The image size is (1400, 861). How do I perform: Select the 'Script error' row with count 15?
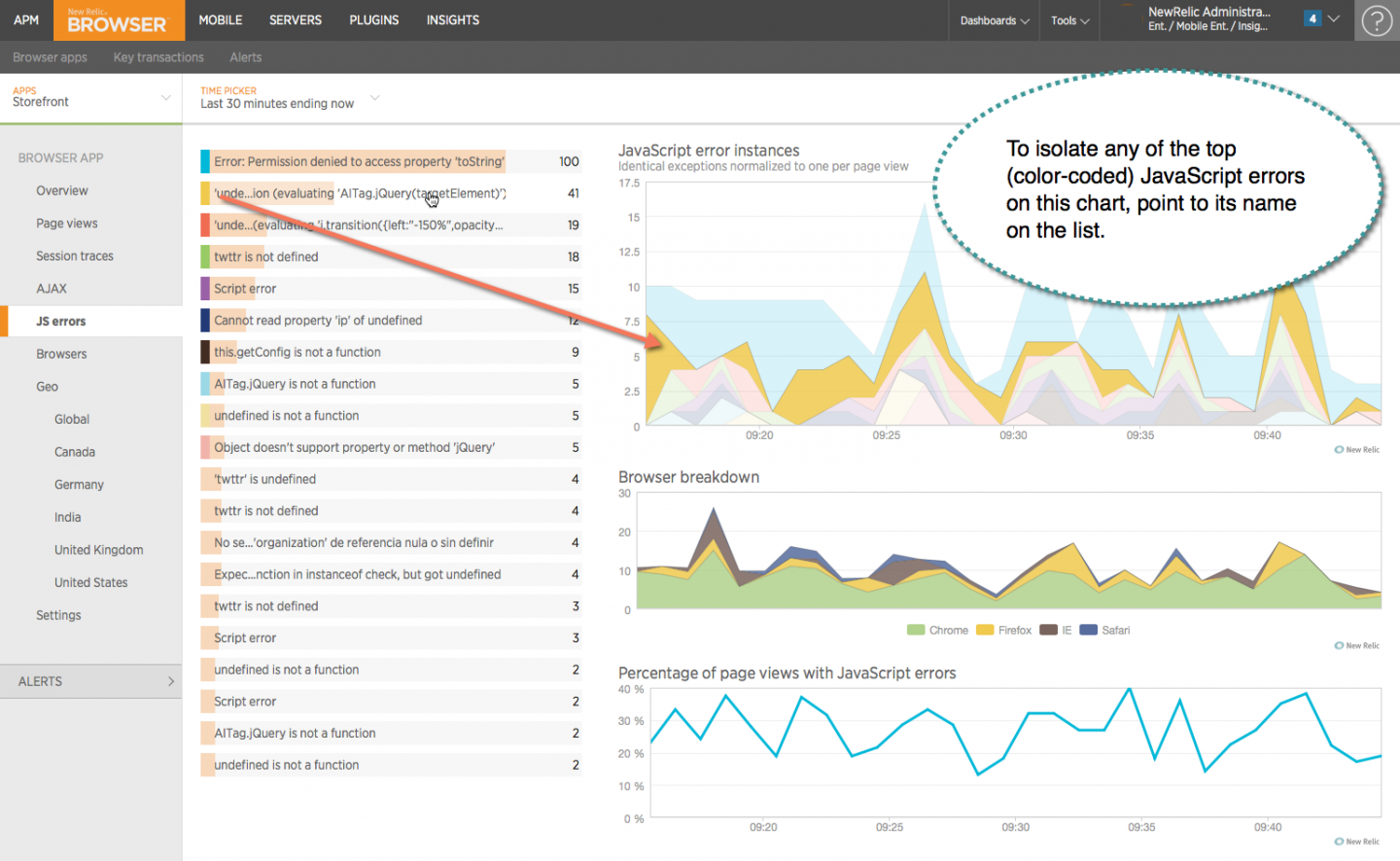(391, 289)
